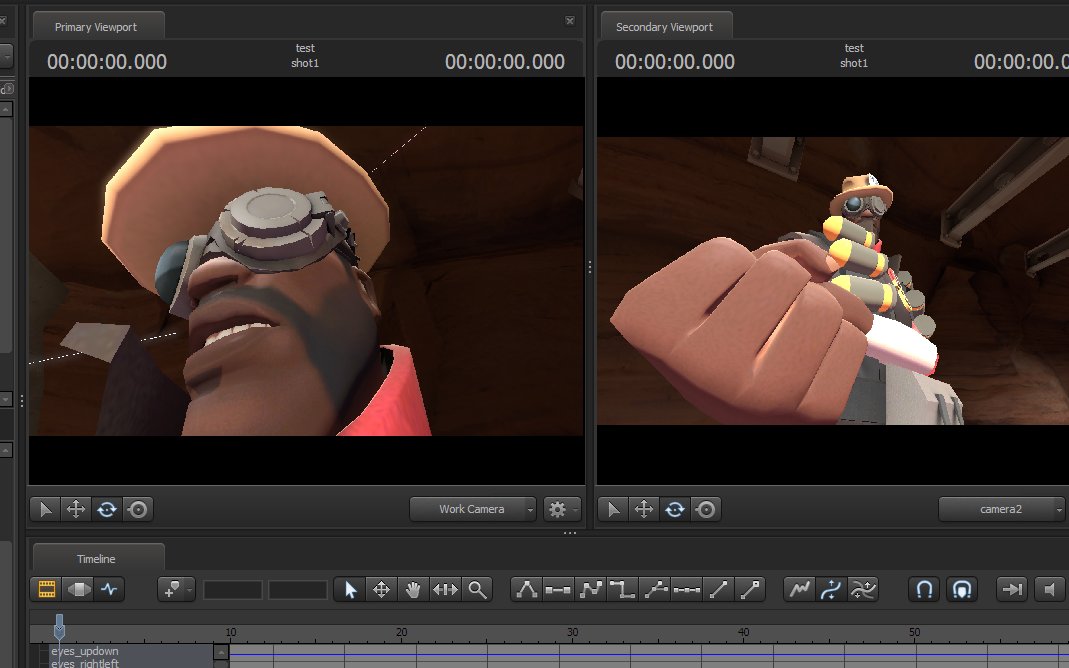This screenshot has height=668, width=1069.
Task: Click frame 30 on timeline ruler
Action: (573, 633)
